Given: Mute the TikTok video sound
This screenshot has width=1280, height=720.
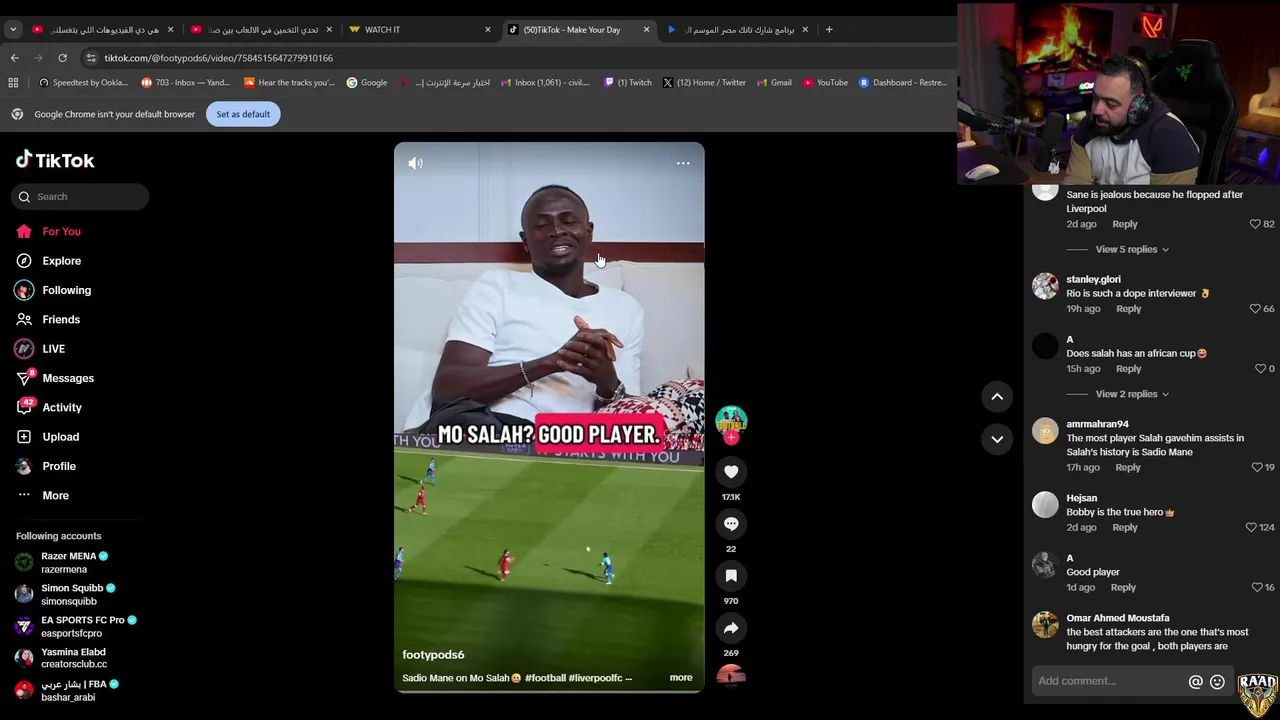Looking at the screenshot, I should pyautogui.click(x=416, y=163).
